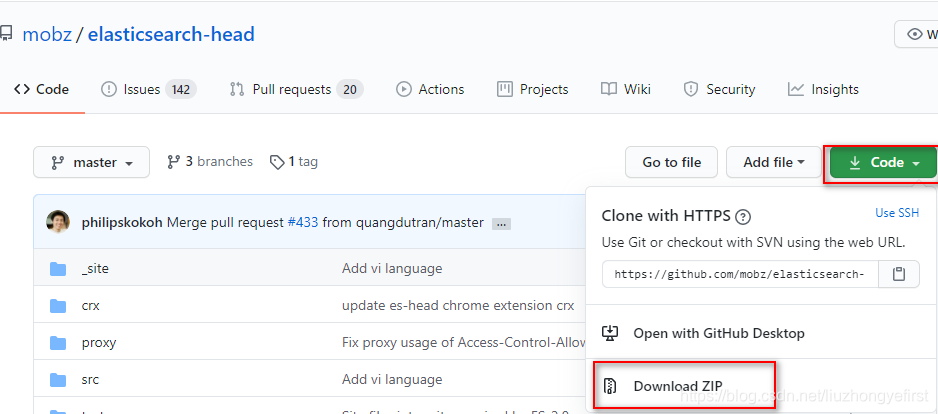Open the _site folder
Viewport: 938px width, 414px height.
[x=95, y=269]
